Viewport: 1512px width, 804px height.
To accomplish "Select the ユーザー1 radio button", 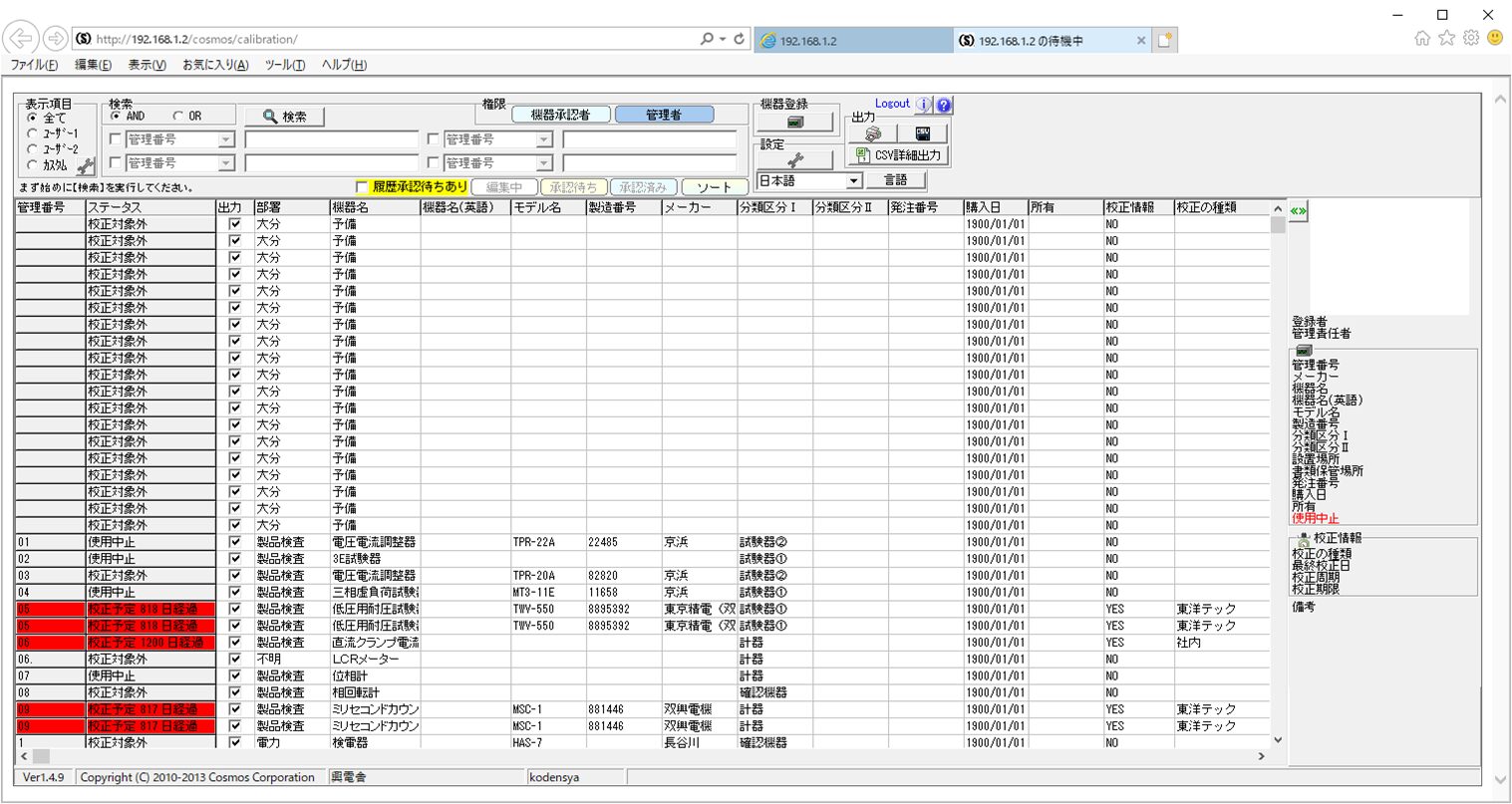I will [x=32, y=134].
